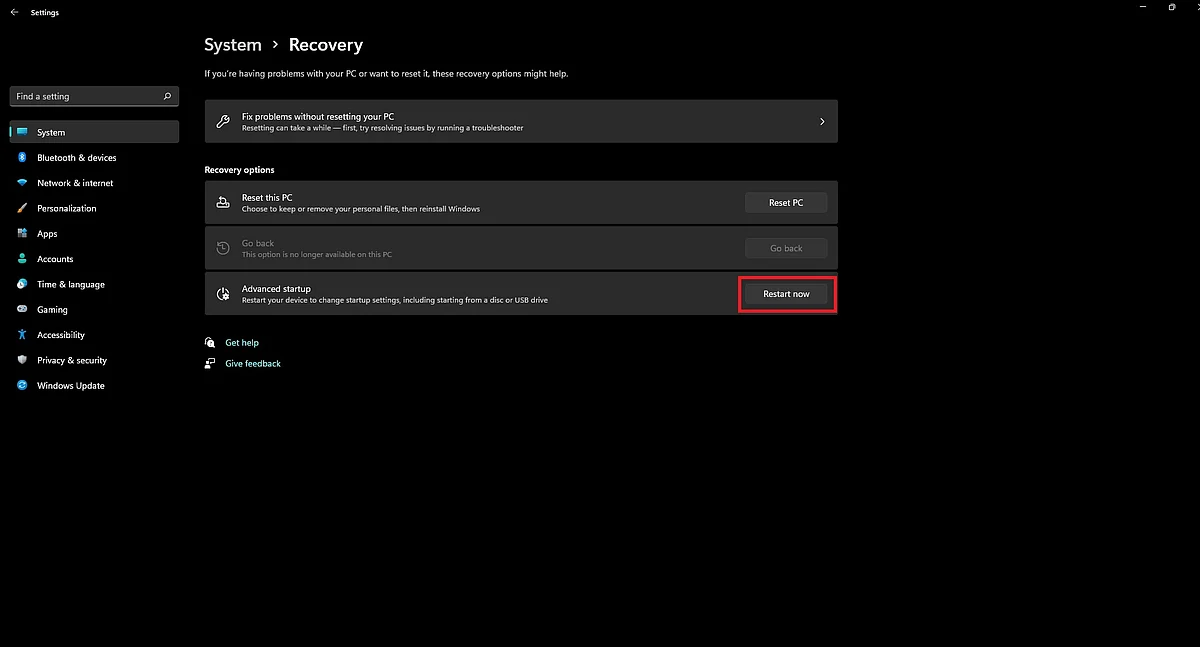Click the Recovery page title

326,45
